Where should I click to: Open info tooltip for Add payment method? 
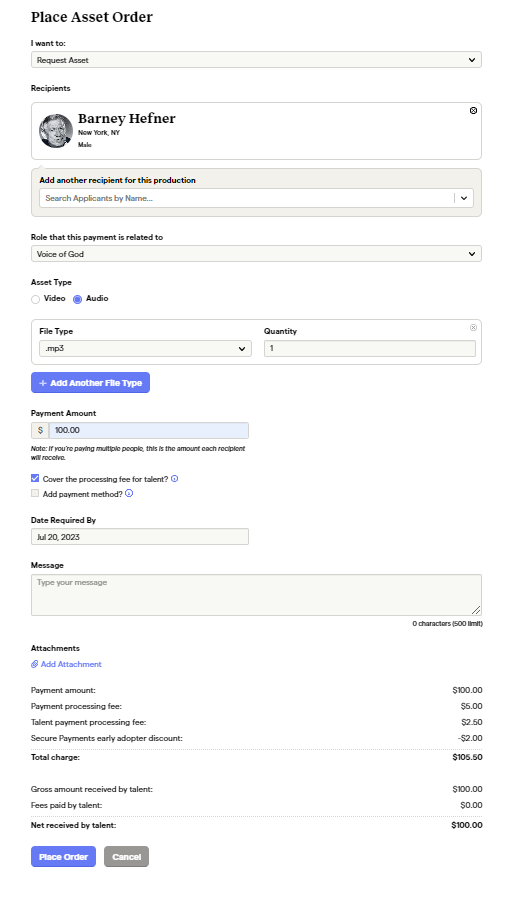(x=129, y=493)
